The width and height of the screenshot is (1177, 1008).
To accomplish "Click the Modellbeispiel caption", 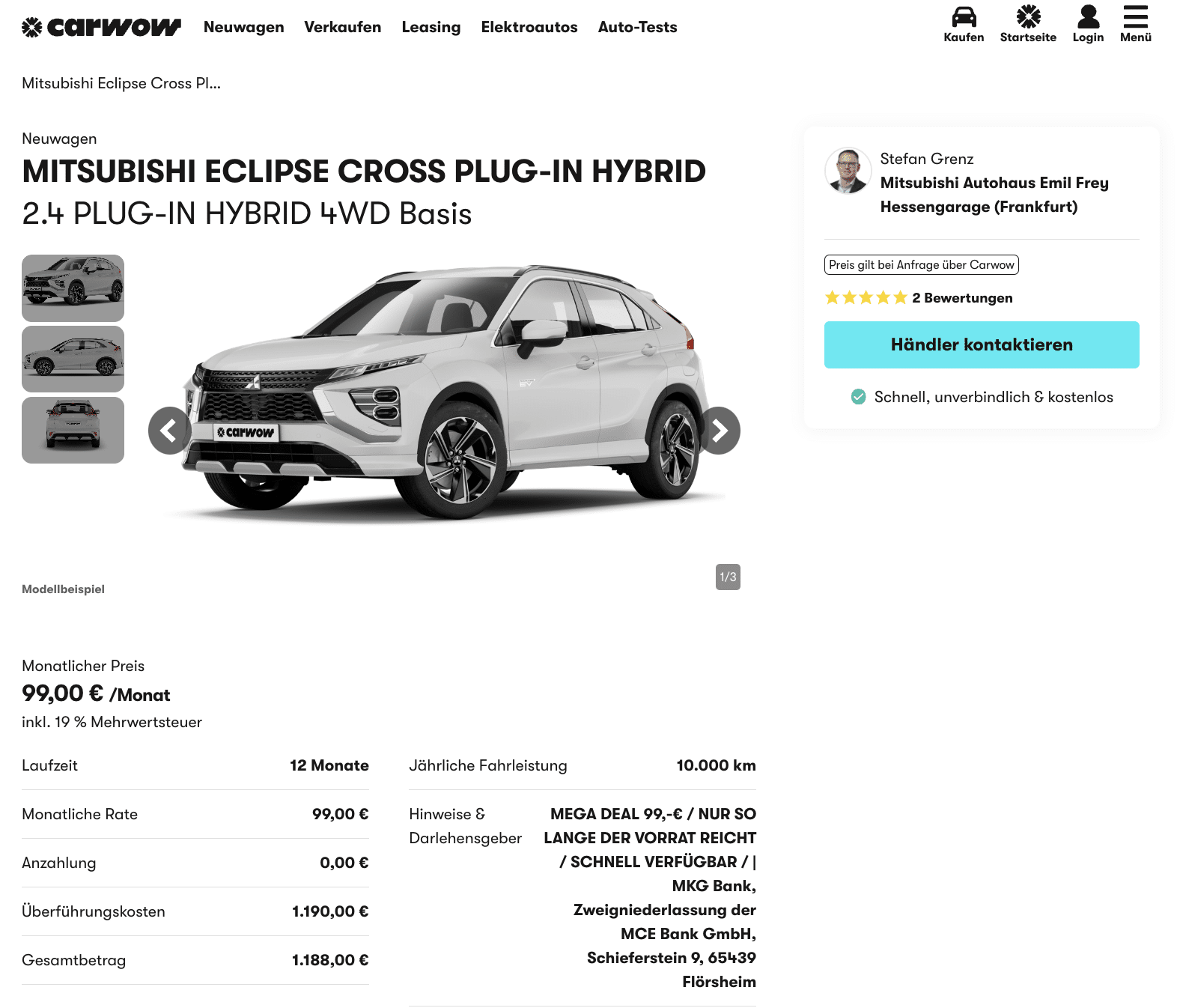I will [63, 589].
